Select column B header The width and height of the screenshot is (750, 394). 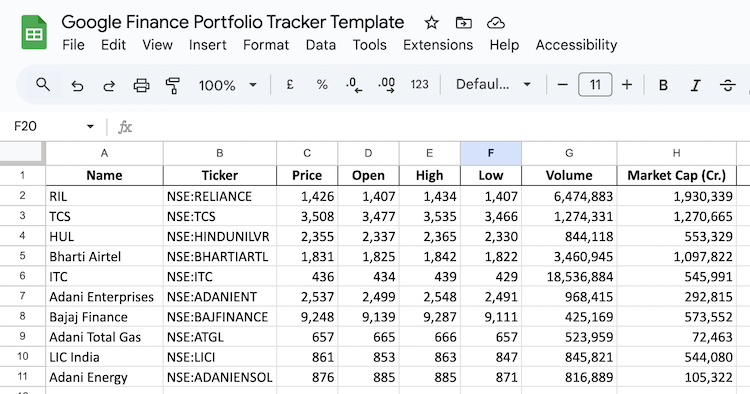[220, 153]
